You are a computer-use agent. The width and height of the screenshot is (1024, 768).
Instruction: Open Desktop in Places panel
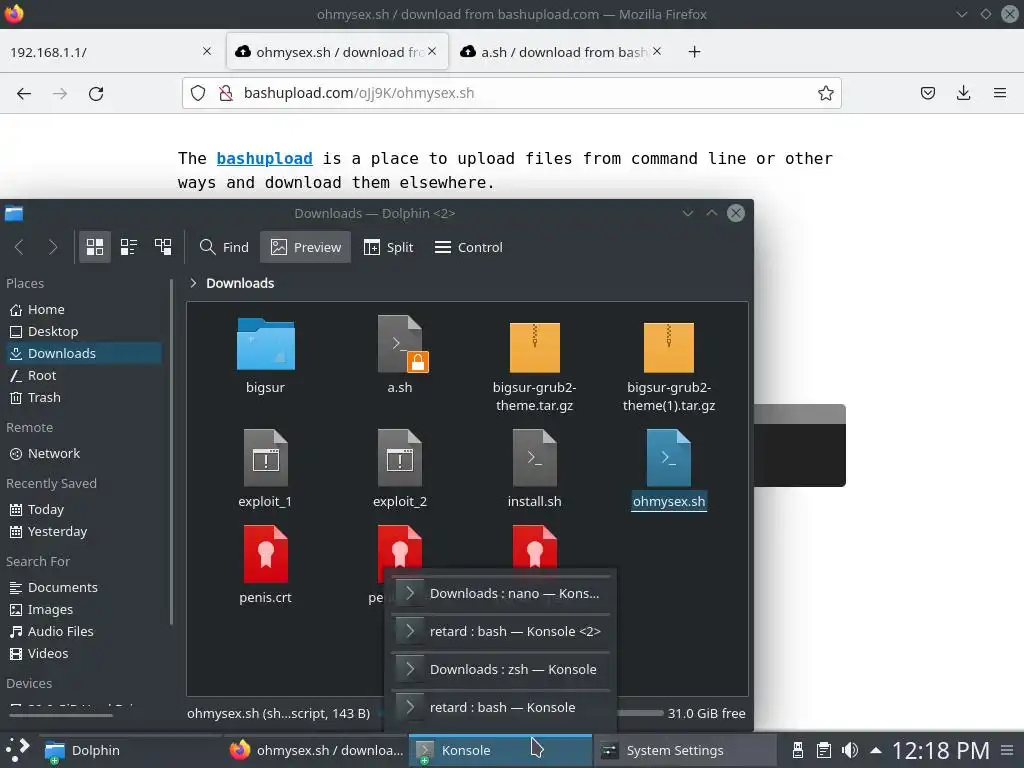coord(84,331)
